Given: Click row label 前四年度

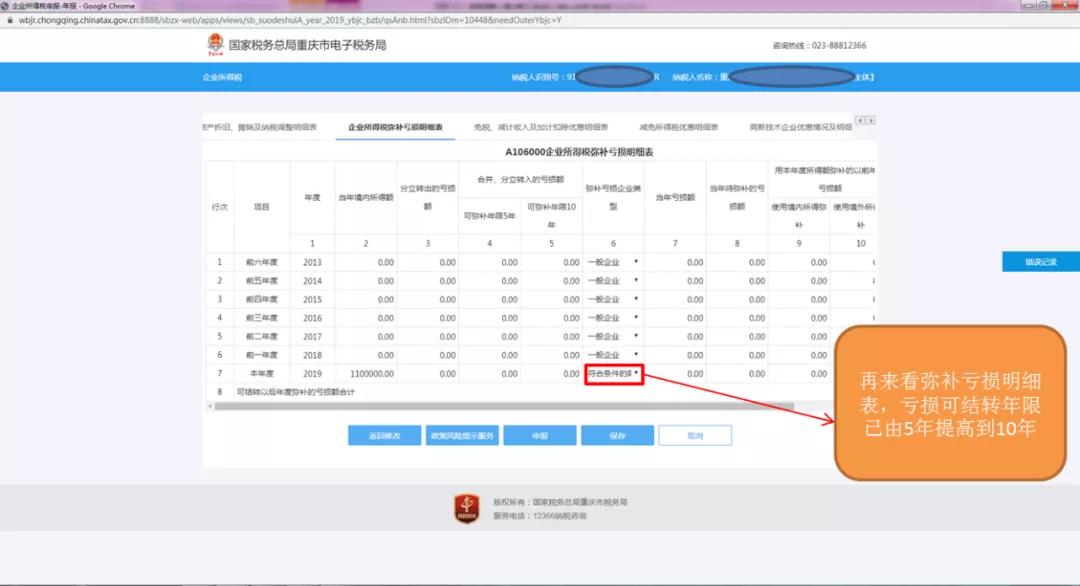Looking at the screenshot, I should (x=262, y=300).
